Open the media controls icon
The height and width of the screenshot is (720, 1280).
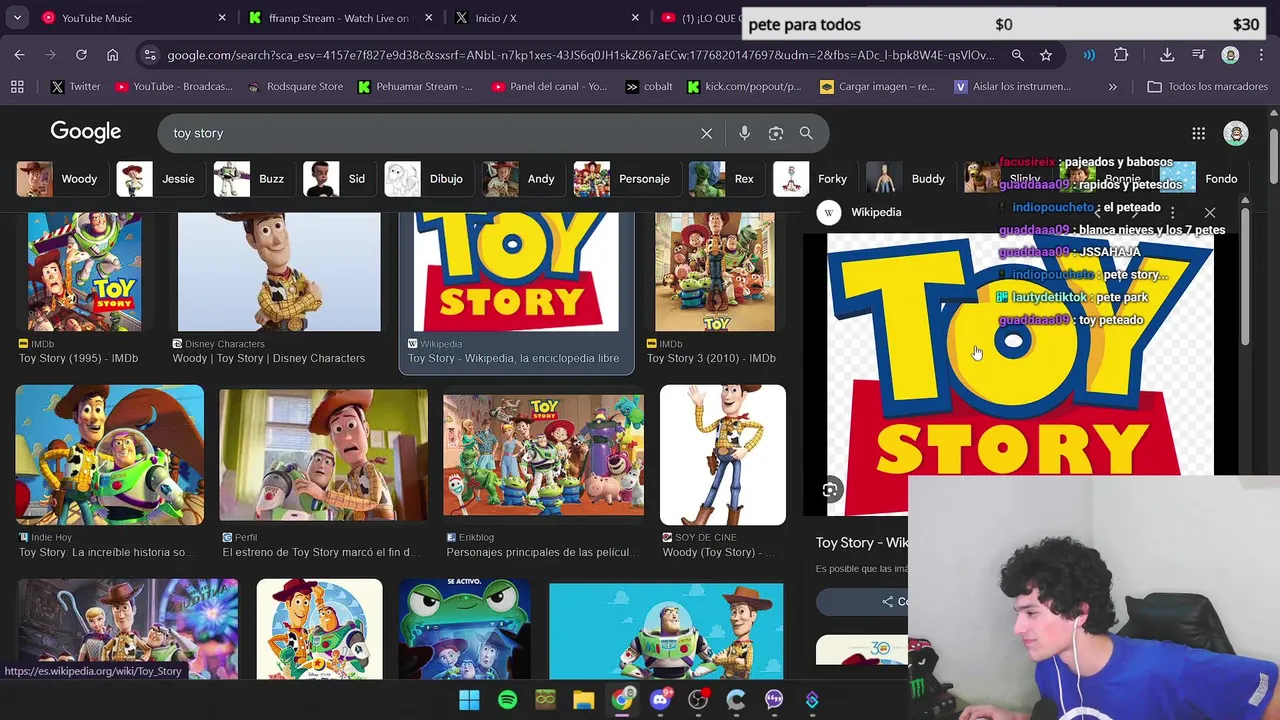[1198, 55]
